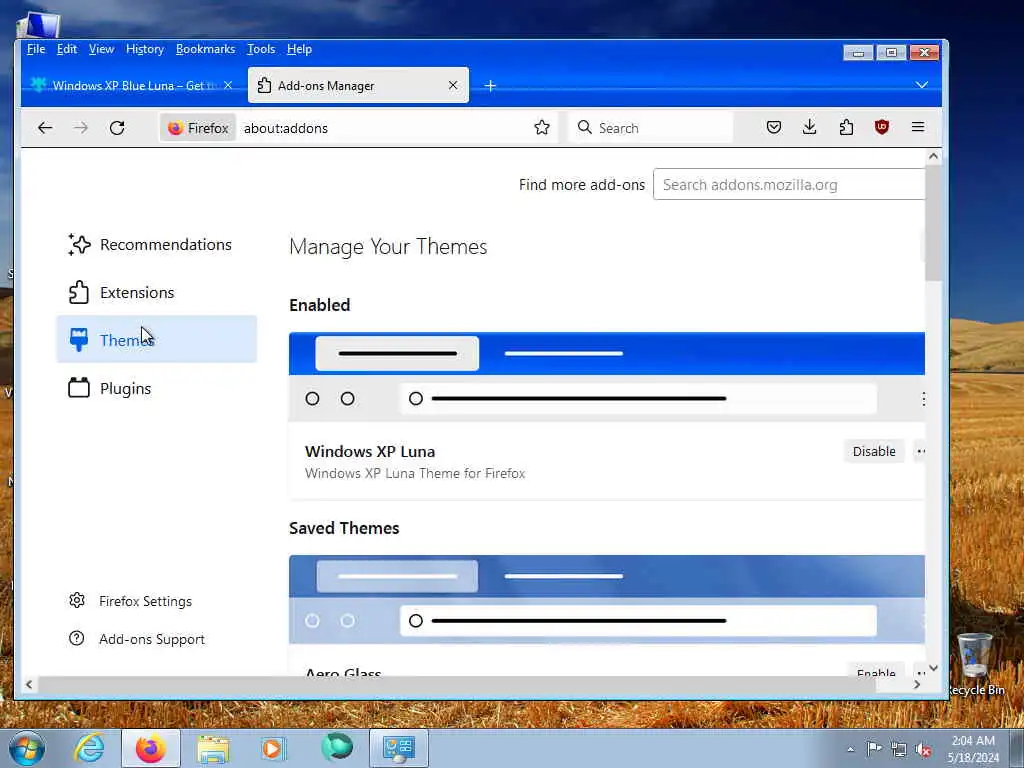Show hidden tray icons arrow

point(850,749)
